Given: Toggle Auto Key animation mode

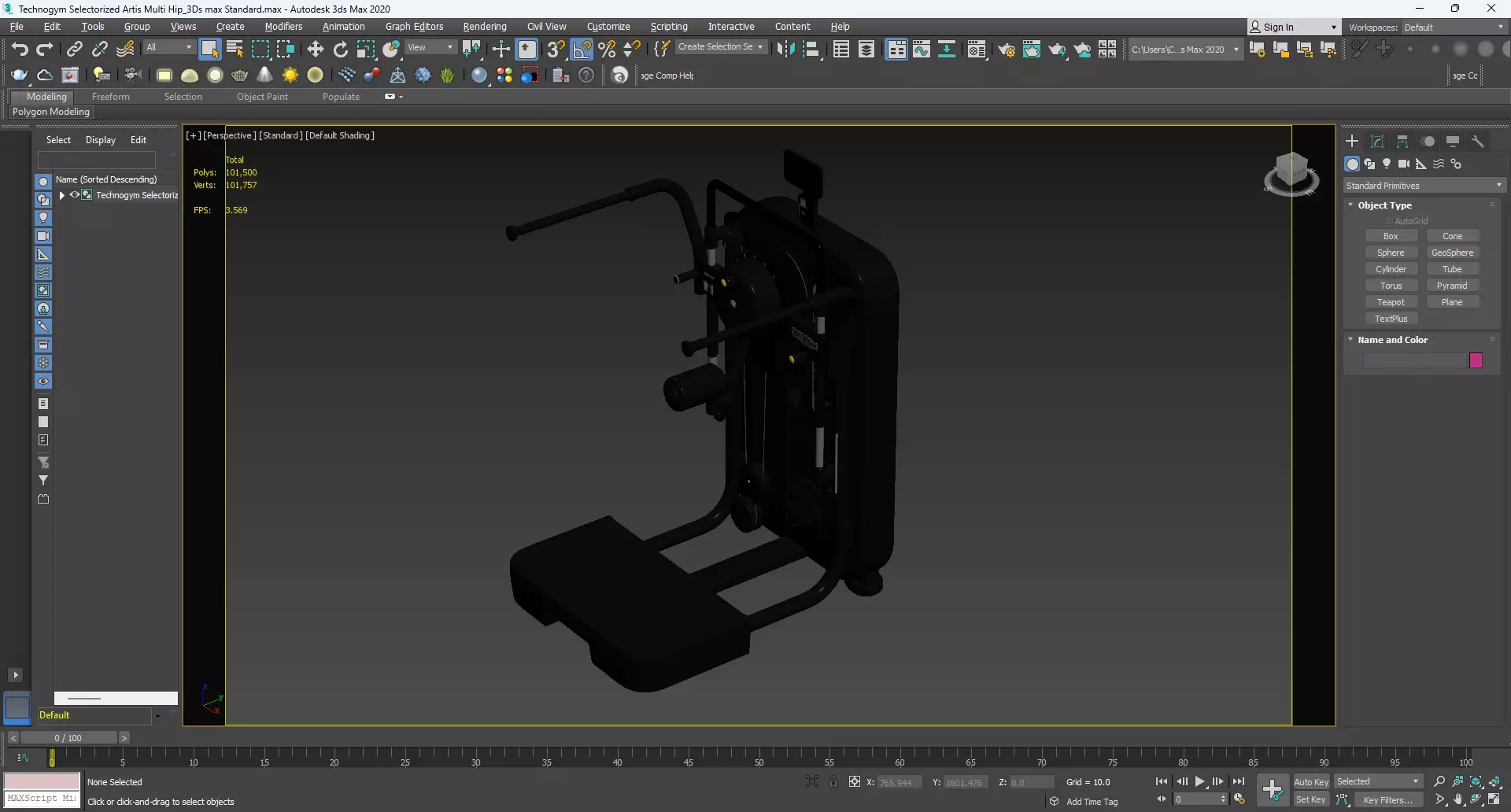Looking at the screenshot, I should (x=1311, y=781).
